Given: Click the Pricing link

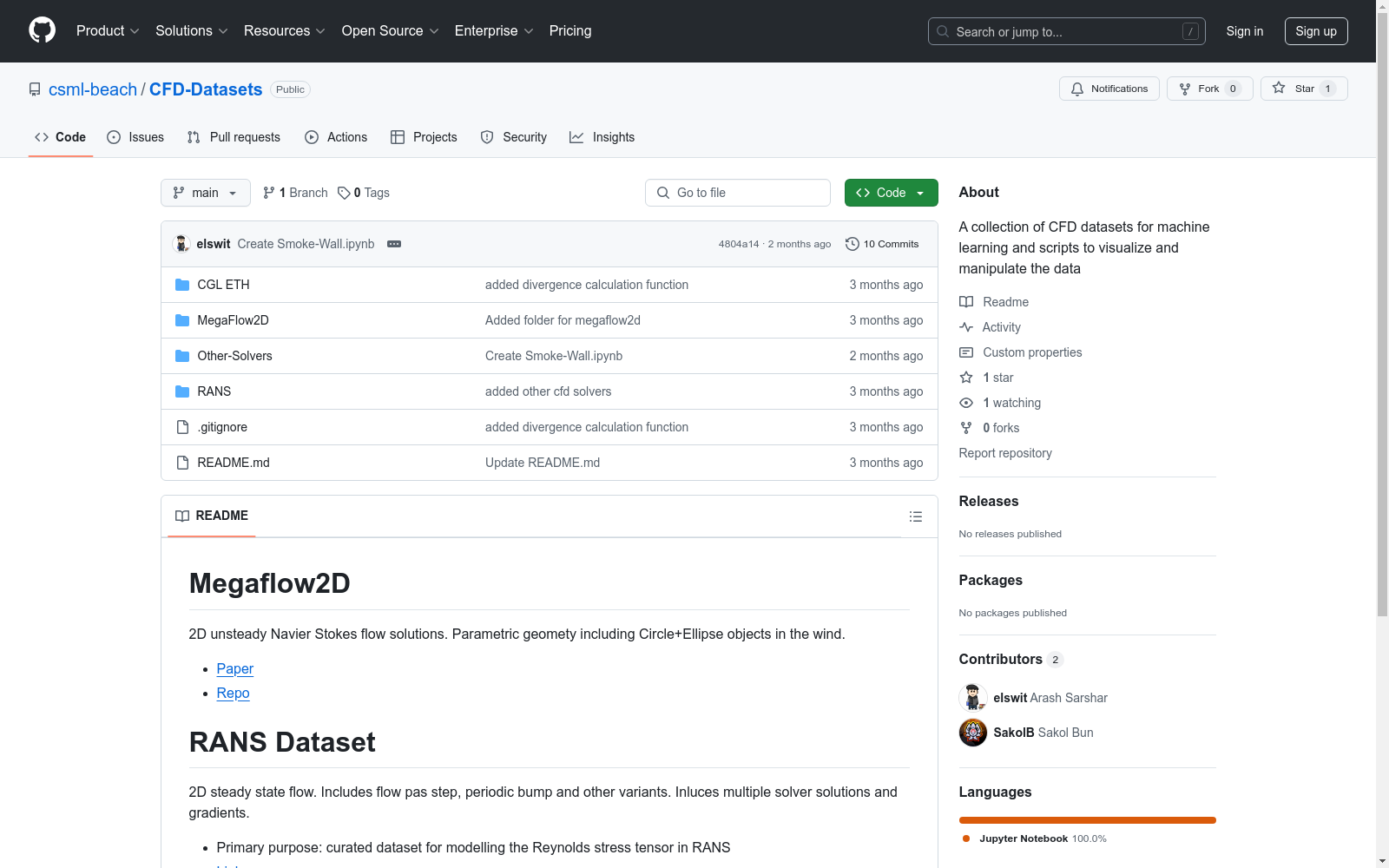Looking at the screenshot, I should 570,30.
